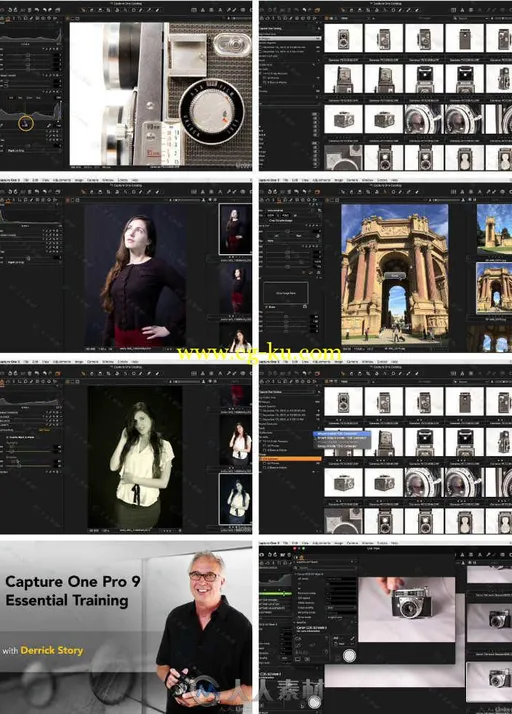Toggle the exposure warning triangle in palace window
The height and width of the screenshot is (714, 512).
pyautogui.click(x=462, y=192)
